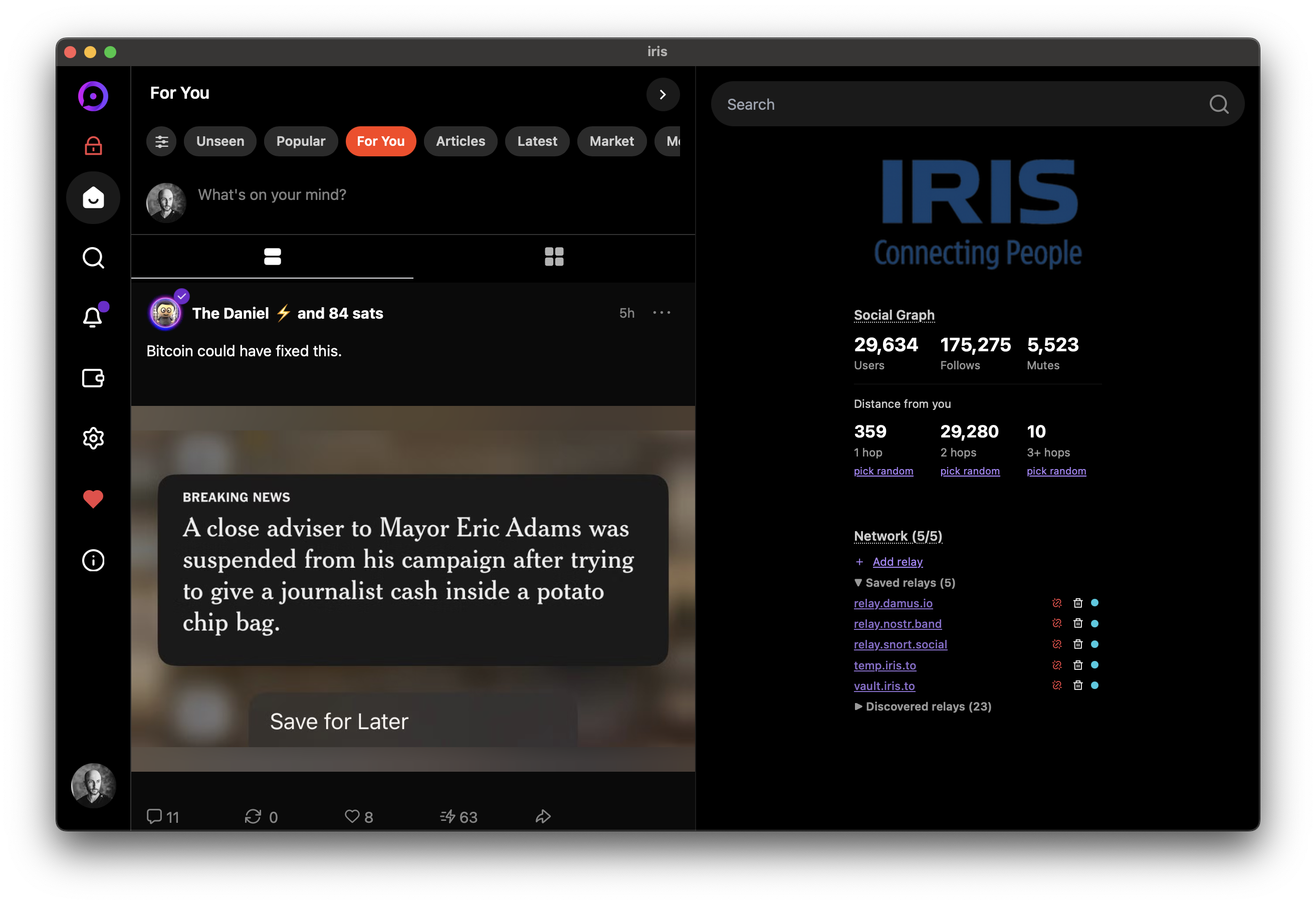Go to the Home feed icon
Image resolution: width=1316 pixels, height=905 pixels.
click(x=93, y=197)
